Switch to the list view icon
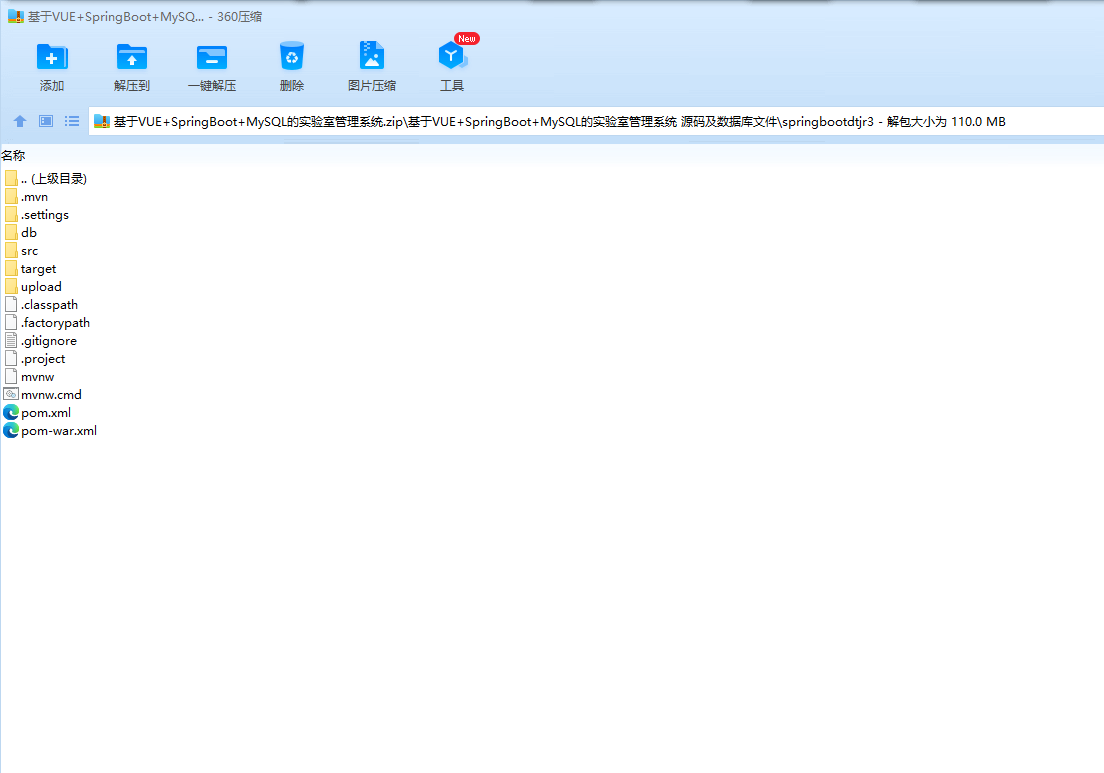Image resolution: width=1104 pixels, height=773 pixels. coord(72,121)
